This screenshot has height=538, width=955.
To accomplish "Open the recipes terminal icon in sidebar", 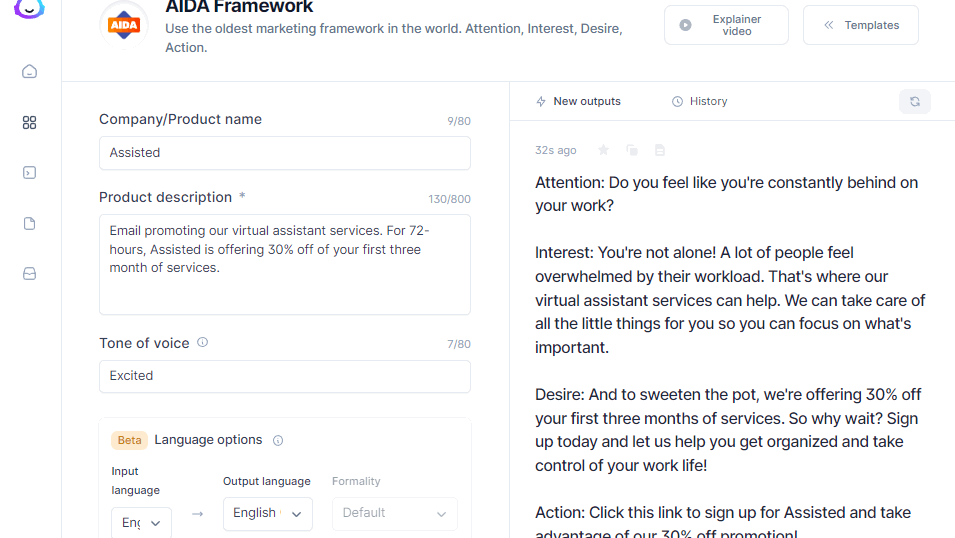I will [29, 172].
